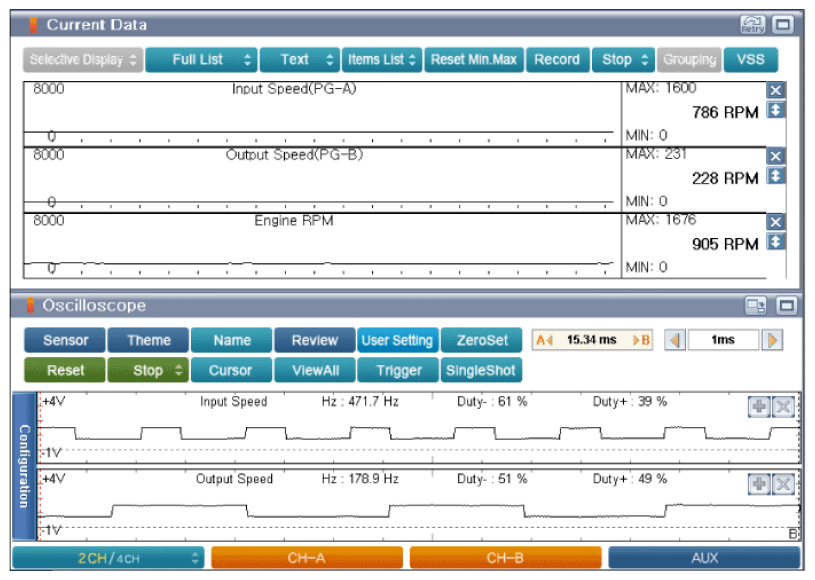Open User Setting
The height and width of the screenshot is (580, 815).
pos(398,340)
